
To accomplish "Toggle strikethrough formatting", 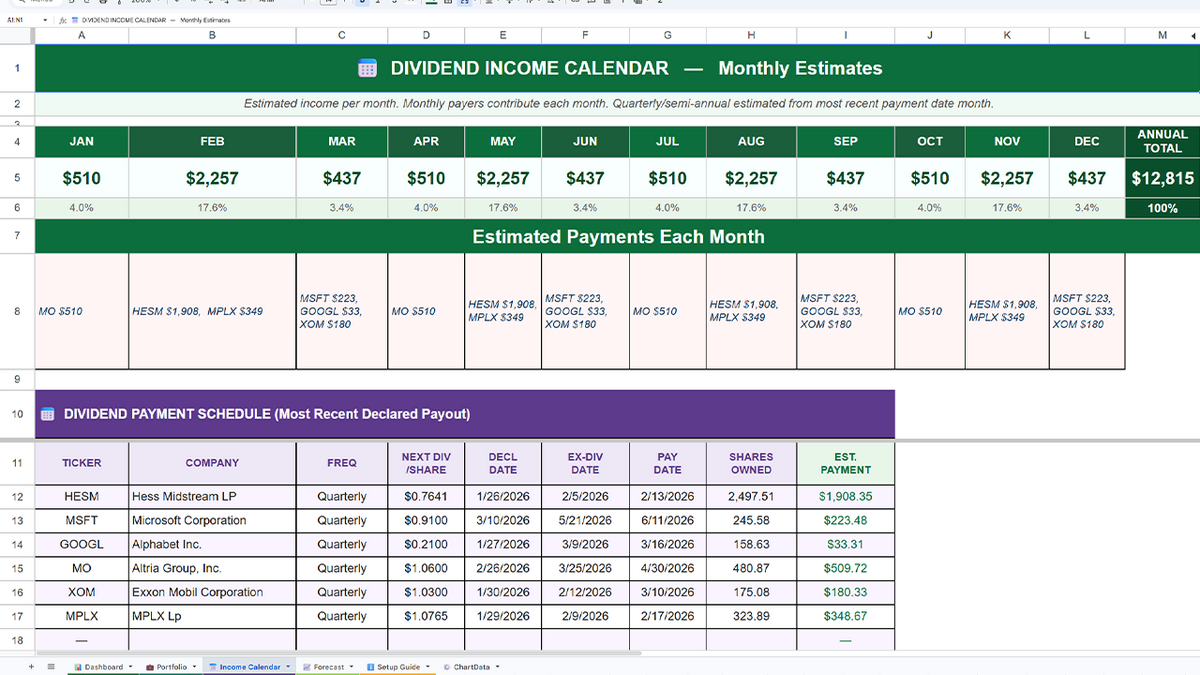I will [394, 4].
